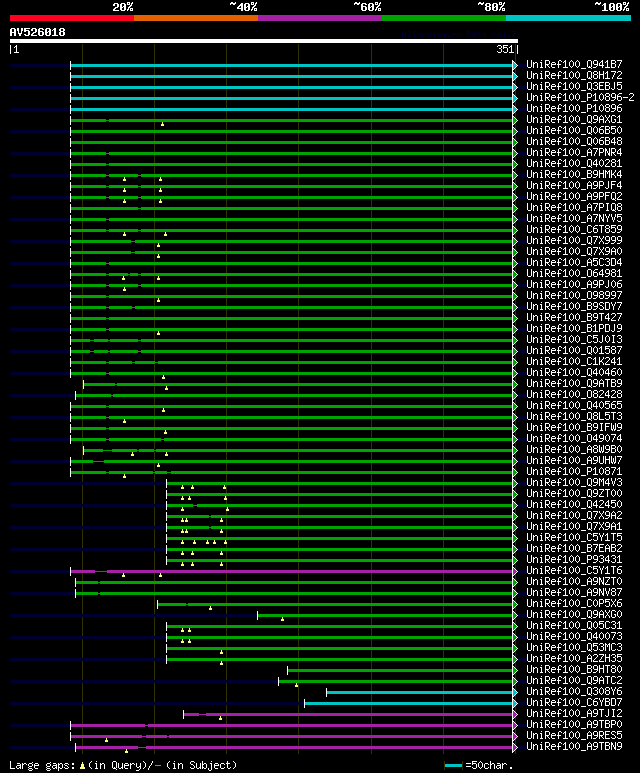Open hit UniRef100_Q40073
Screen dimensions: 640x773
click(574, 636)
